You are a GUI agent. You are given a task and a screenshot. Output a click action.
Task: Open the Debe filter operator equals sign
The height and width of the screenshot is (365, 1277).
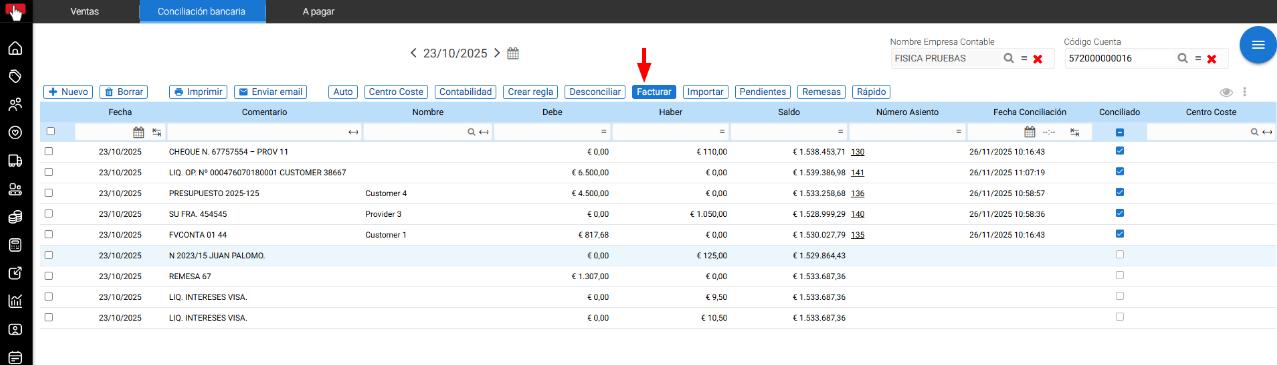point(603,132)
